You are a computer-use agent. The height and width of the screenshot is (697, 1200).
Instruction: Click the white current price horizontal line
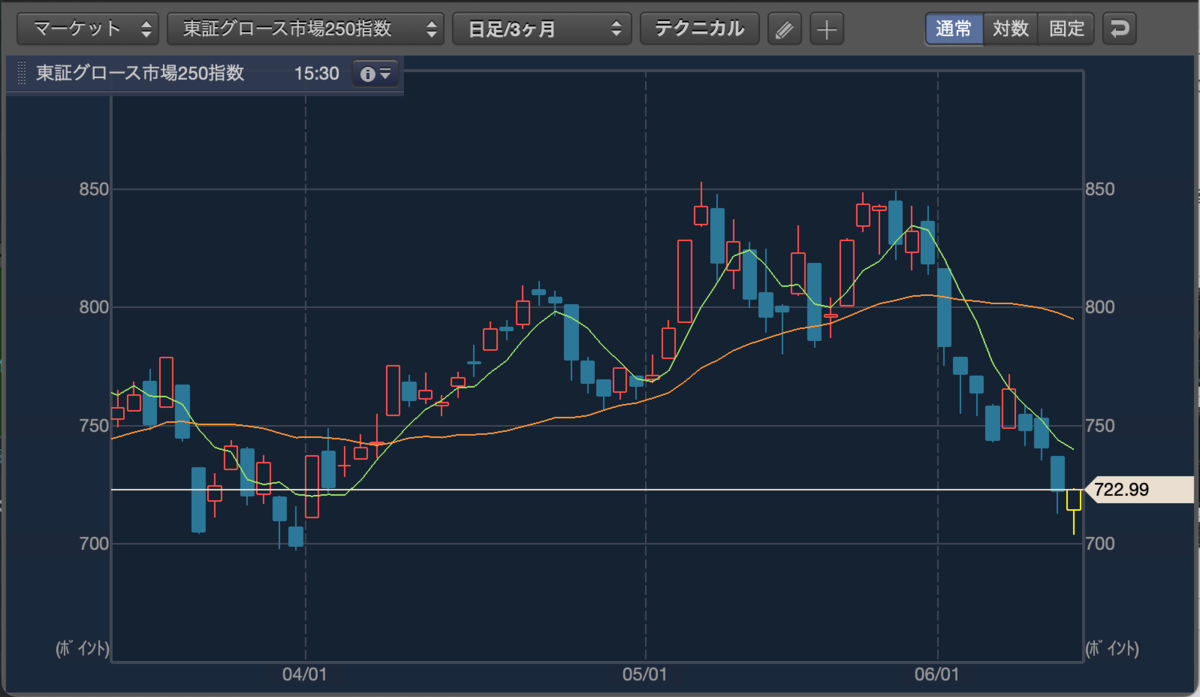(597, 490)
